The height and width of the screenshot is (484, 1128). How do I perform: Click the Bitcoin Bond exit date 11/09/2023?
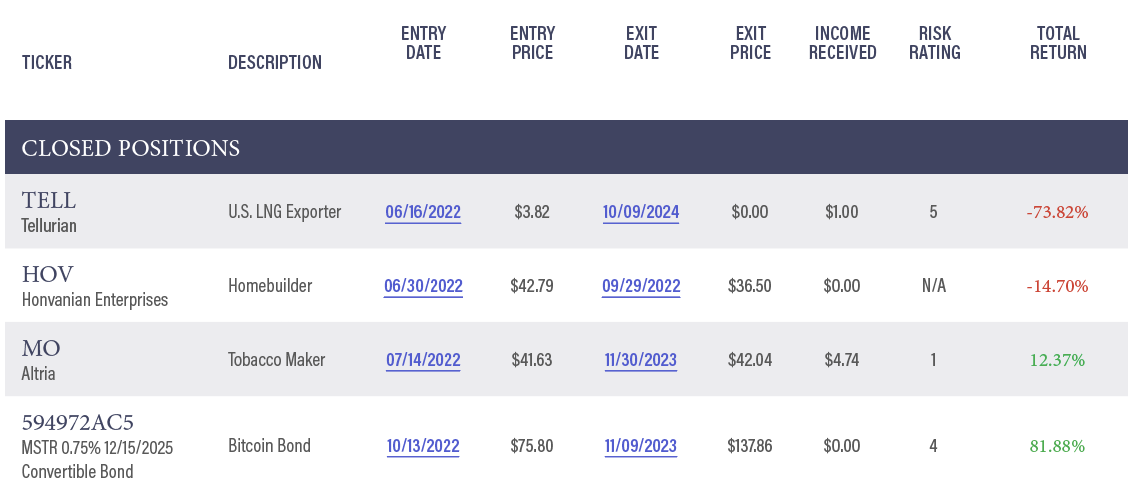pos(641,446)
